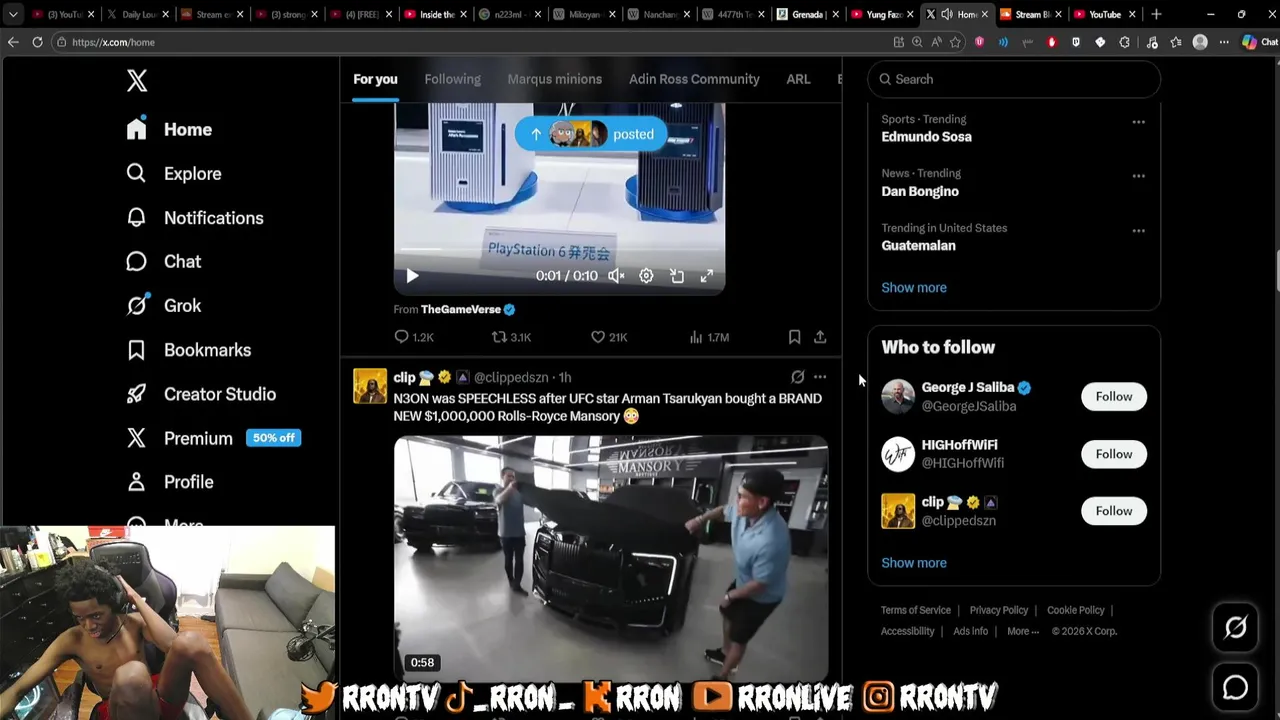Switch to the YouTube browser tab
This screenshot has height=720, width=1280.
pos(1104,14)
